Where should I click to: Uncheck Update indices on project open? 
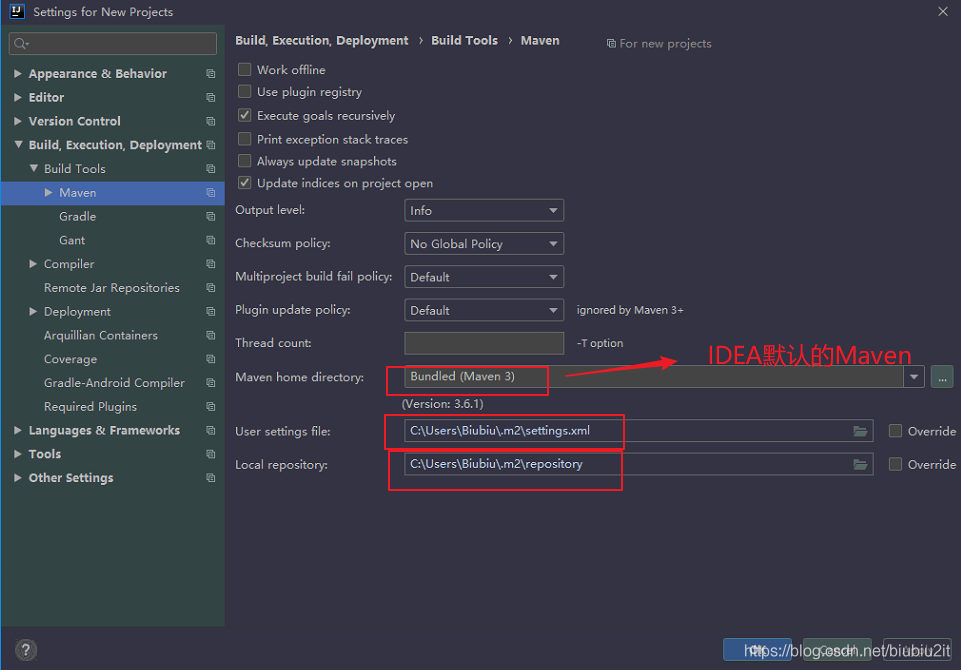tap(245, 183)
